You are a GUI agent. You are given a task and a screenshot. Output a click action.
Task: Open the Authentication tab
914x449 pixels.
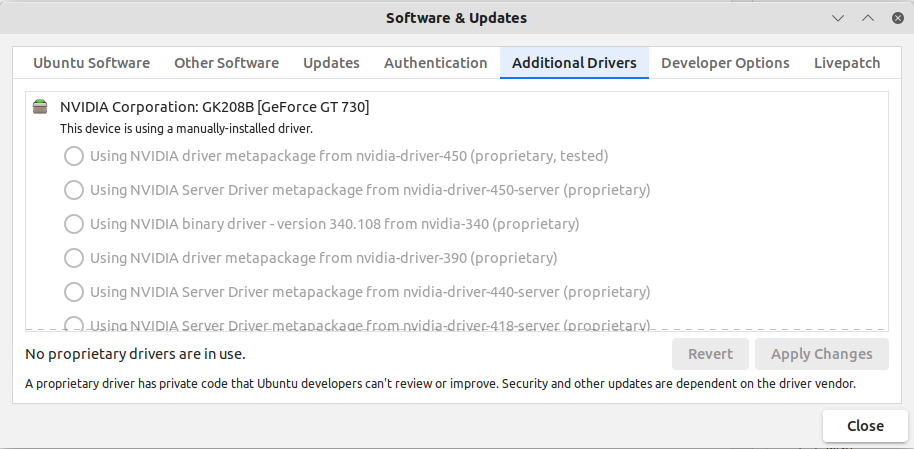click(435, 63)
